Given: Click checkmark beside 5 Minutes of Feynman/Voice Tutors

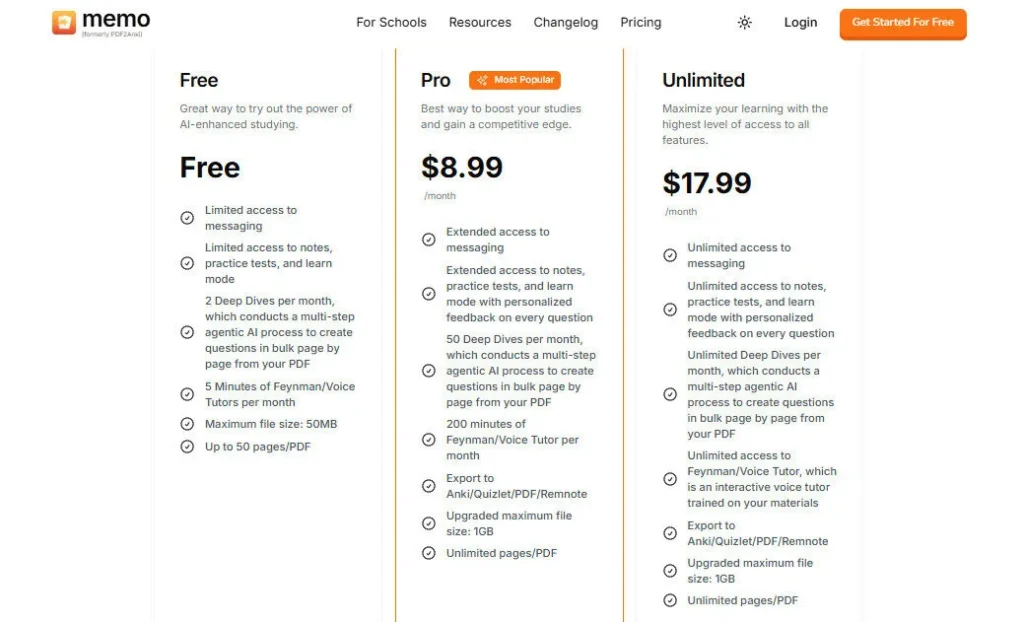Looking at the screenshot, I should tap(187, 395).
